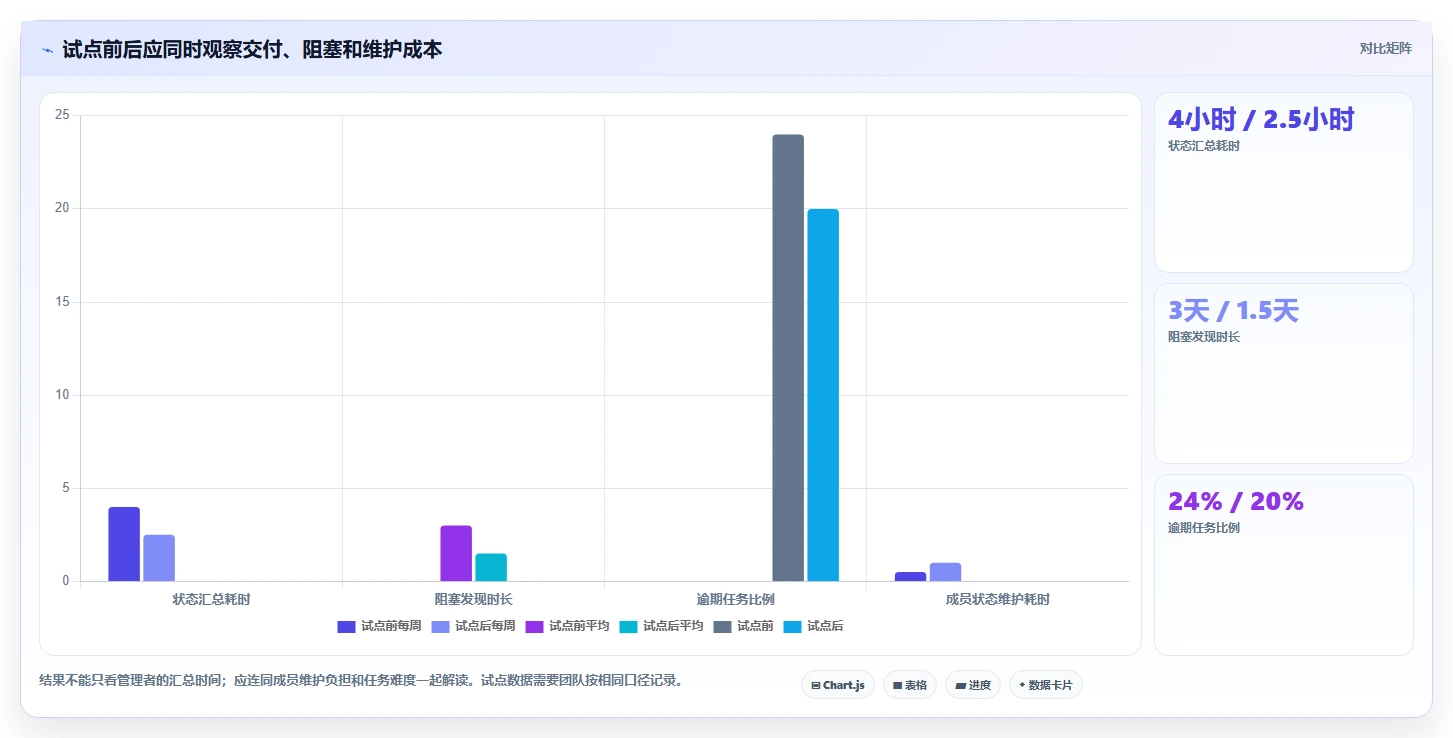Click the Chart.js tag
This screenshot has height=738, width=1453.
[x=838, y=685]
